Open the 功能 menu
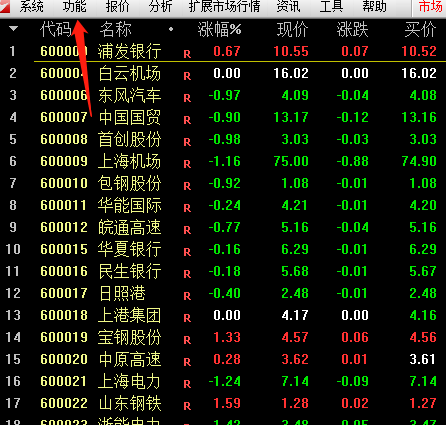This screenshot has height=425, width=446. [75, 6]
